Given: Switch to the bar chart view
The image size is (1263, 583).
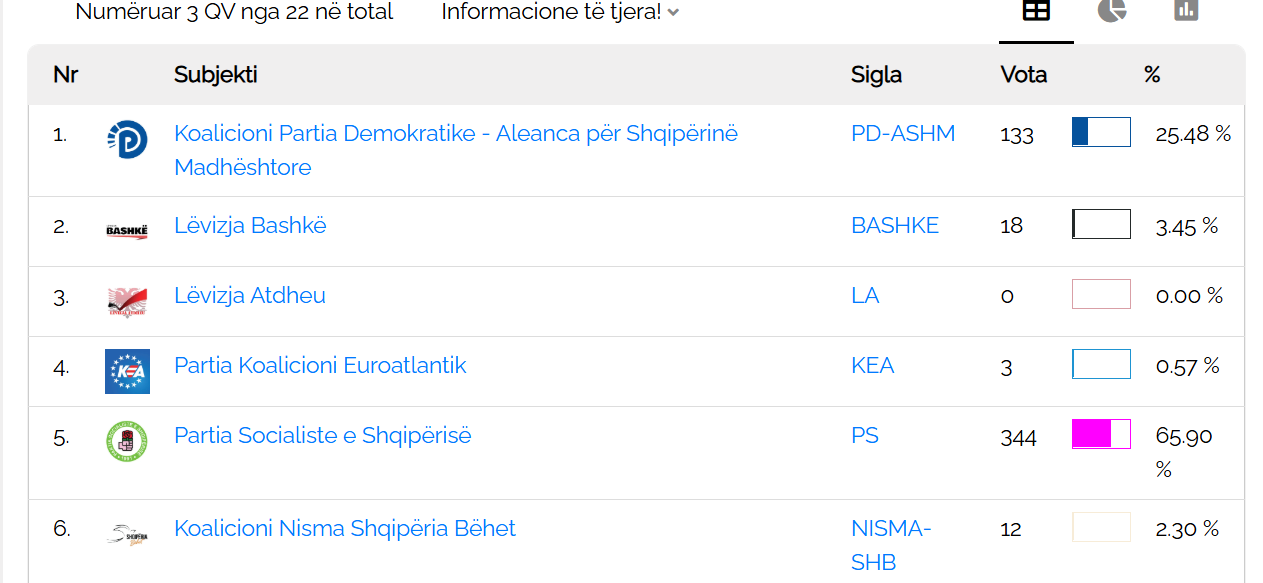Looking at the screenshot, I should (1186, 11).
